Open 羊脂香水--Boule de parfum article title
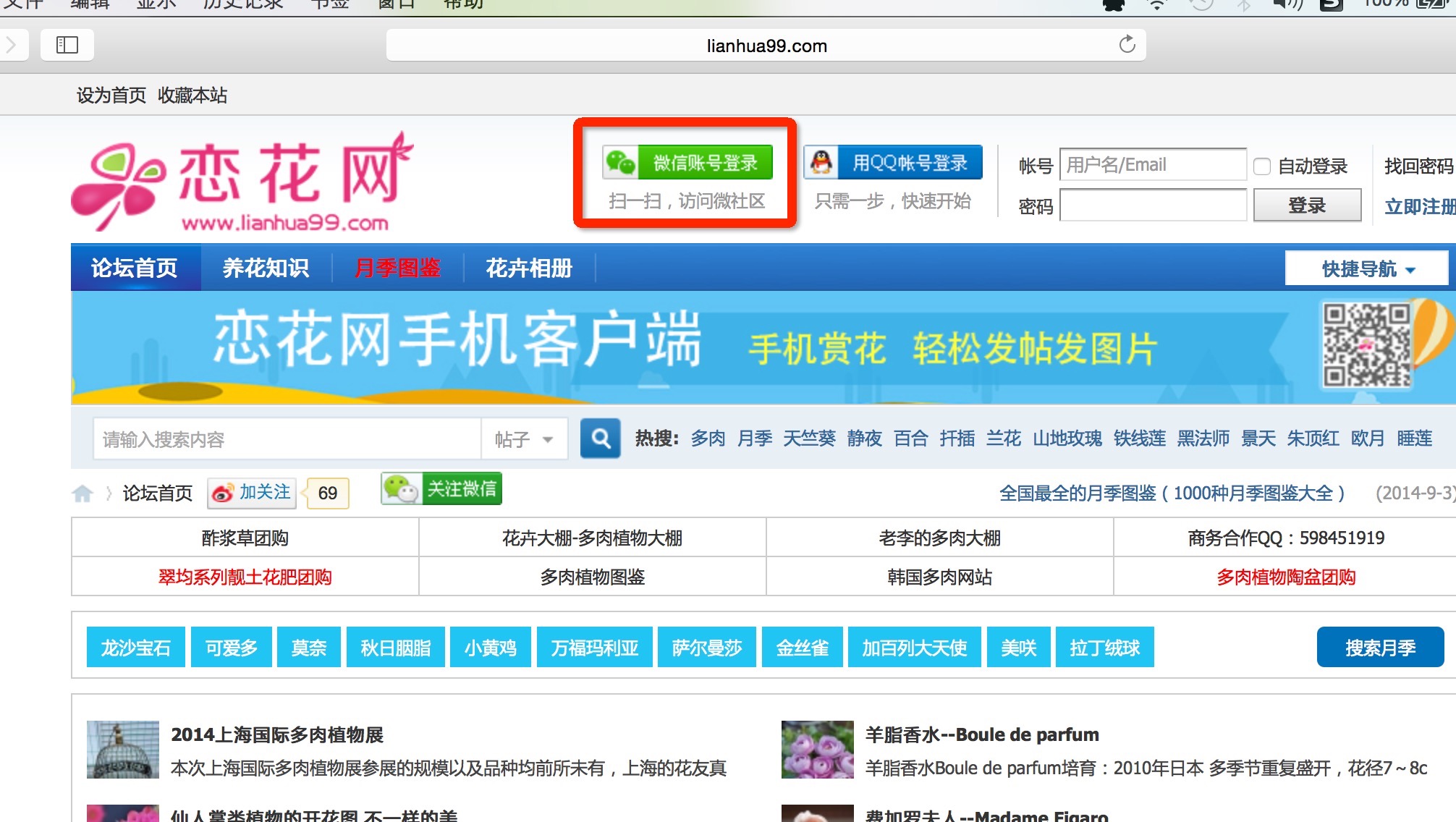Screen dimensions: 1456x822 pyautogui.click(x=982, y=734)
